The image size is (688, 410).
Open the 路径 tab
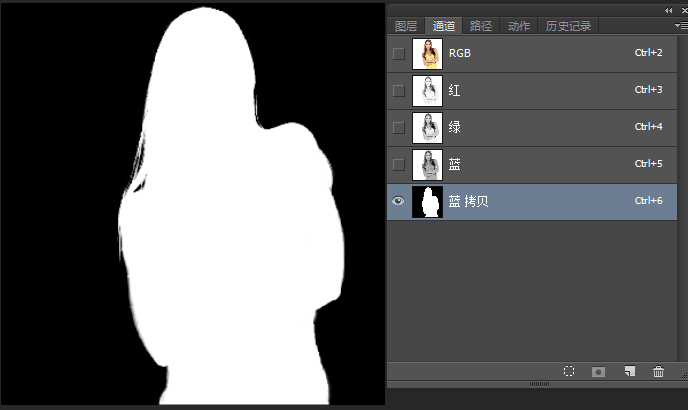481,26
